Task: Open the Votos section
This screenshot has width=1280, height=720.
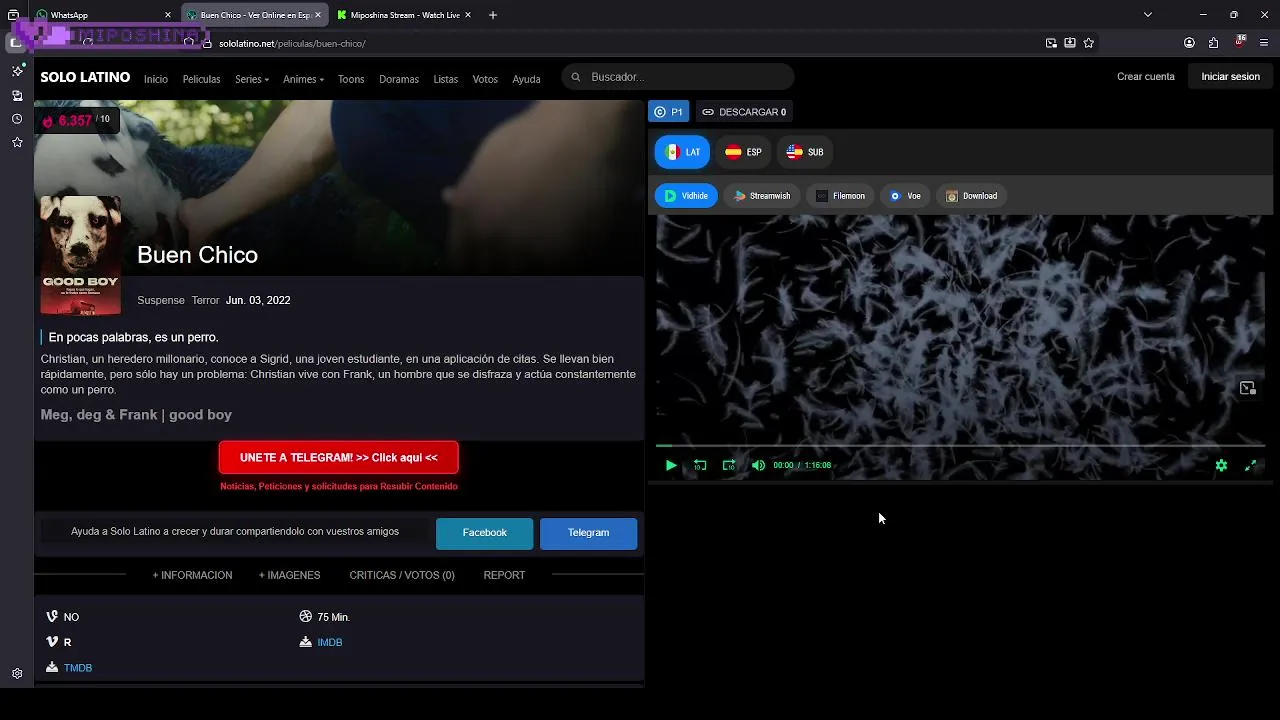Action: (485, 79)
